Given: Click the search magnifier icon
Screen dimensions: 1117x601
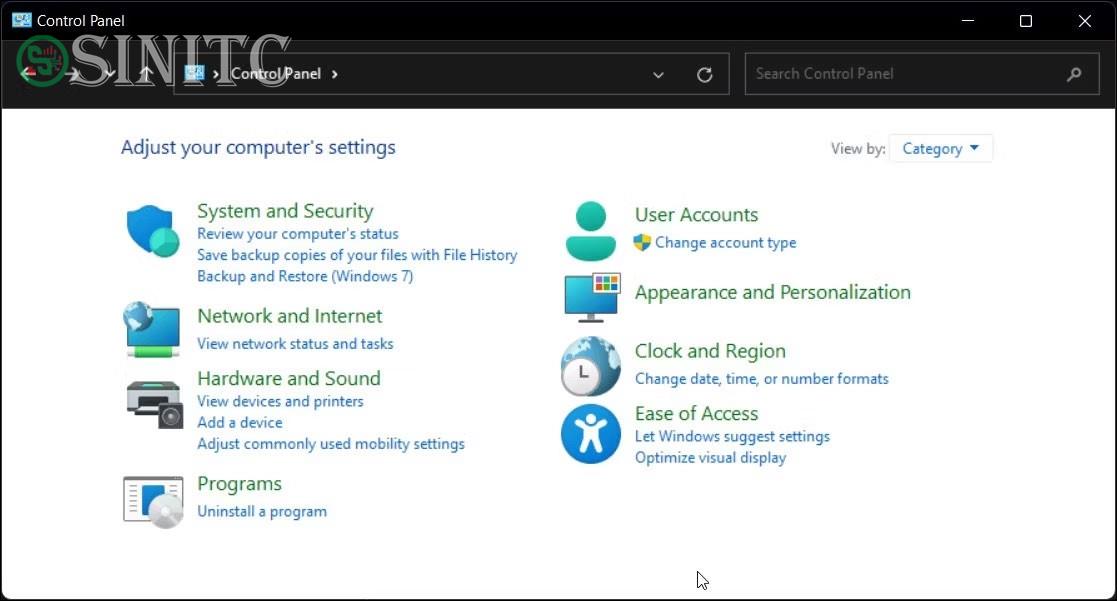Looking at the screenshot, I should coord(1074,73).
